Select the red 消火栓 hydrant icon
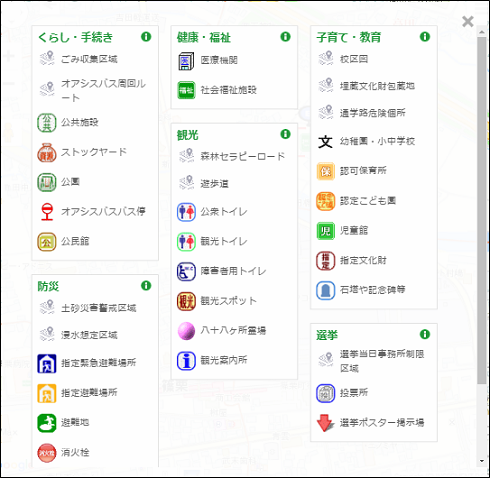 pyautogui.click(x=47, y=453)
